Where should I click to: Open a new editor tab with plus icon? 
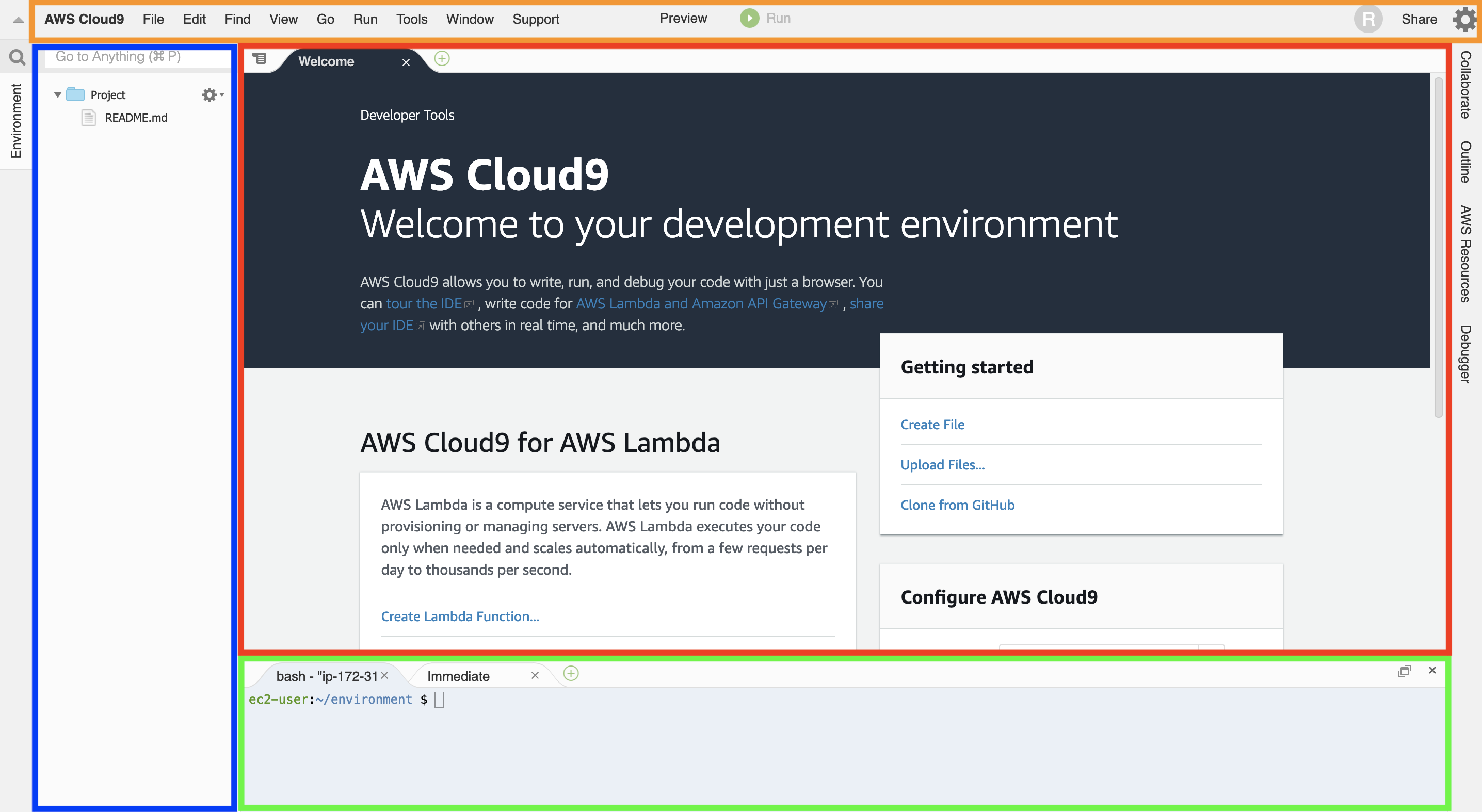(x=441, y=59)
